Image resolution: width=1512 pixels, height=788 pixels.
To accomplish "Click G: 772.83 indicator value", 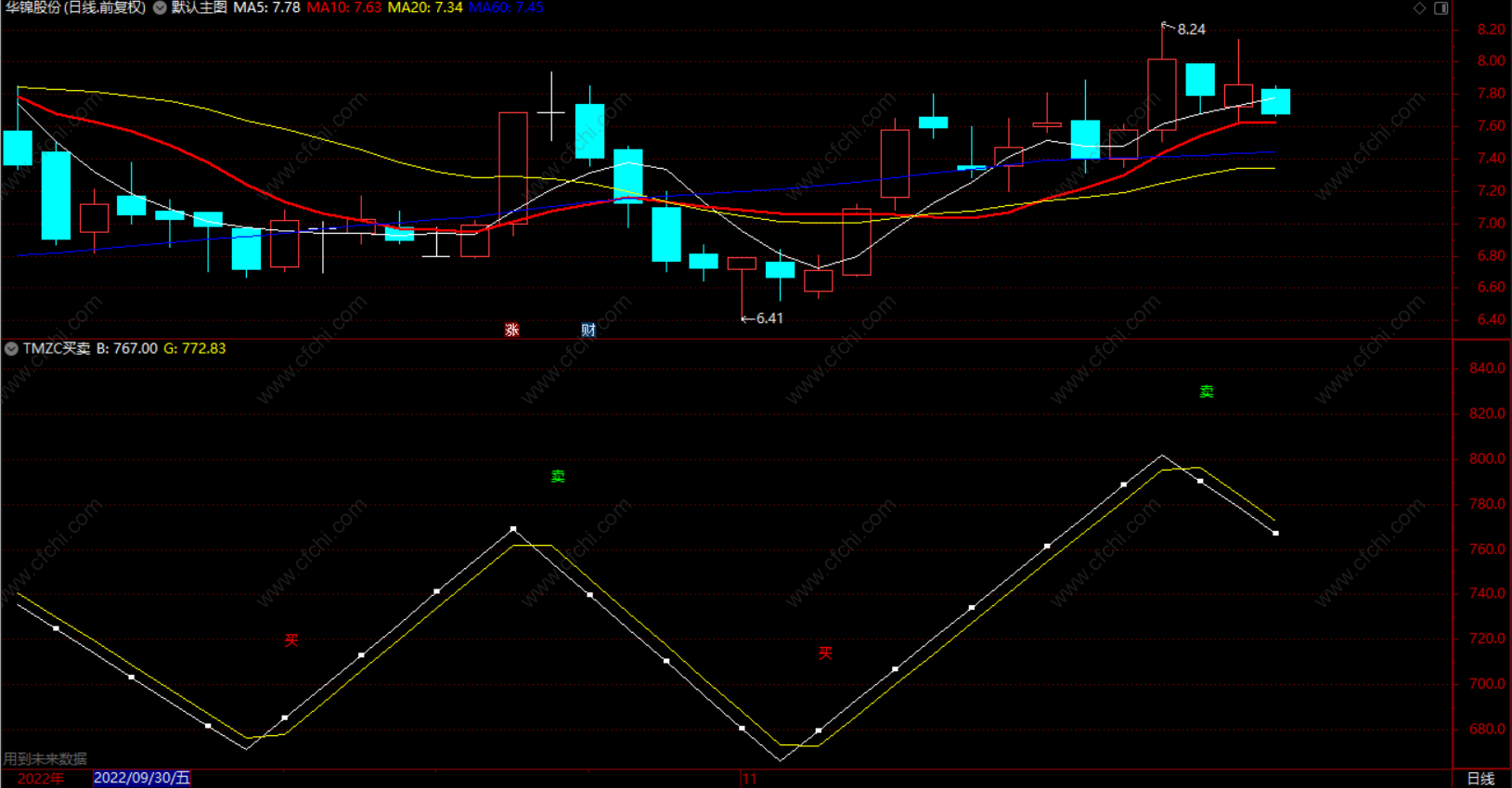I will [195, 349].
